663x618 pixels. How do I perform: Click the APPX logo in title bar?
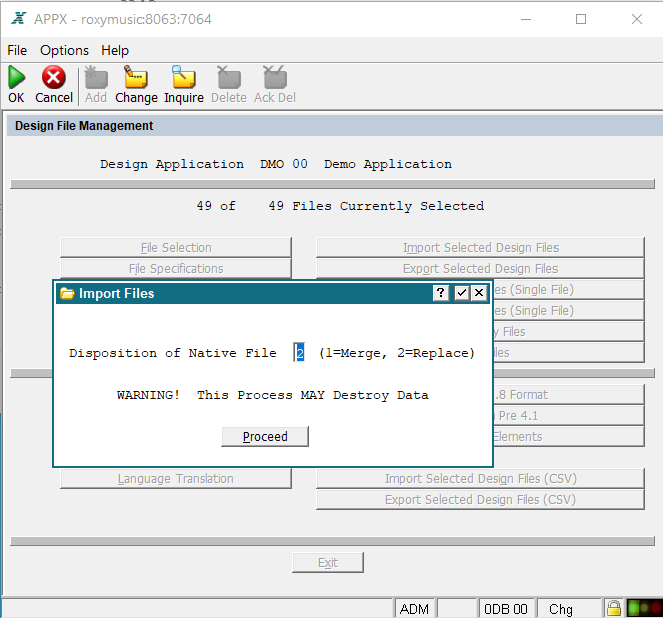pos(19,19)
